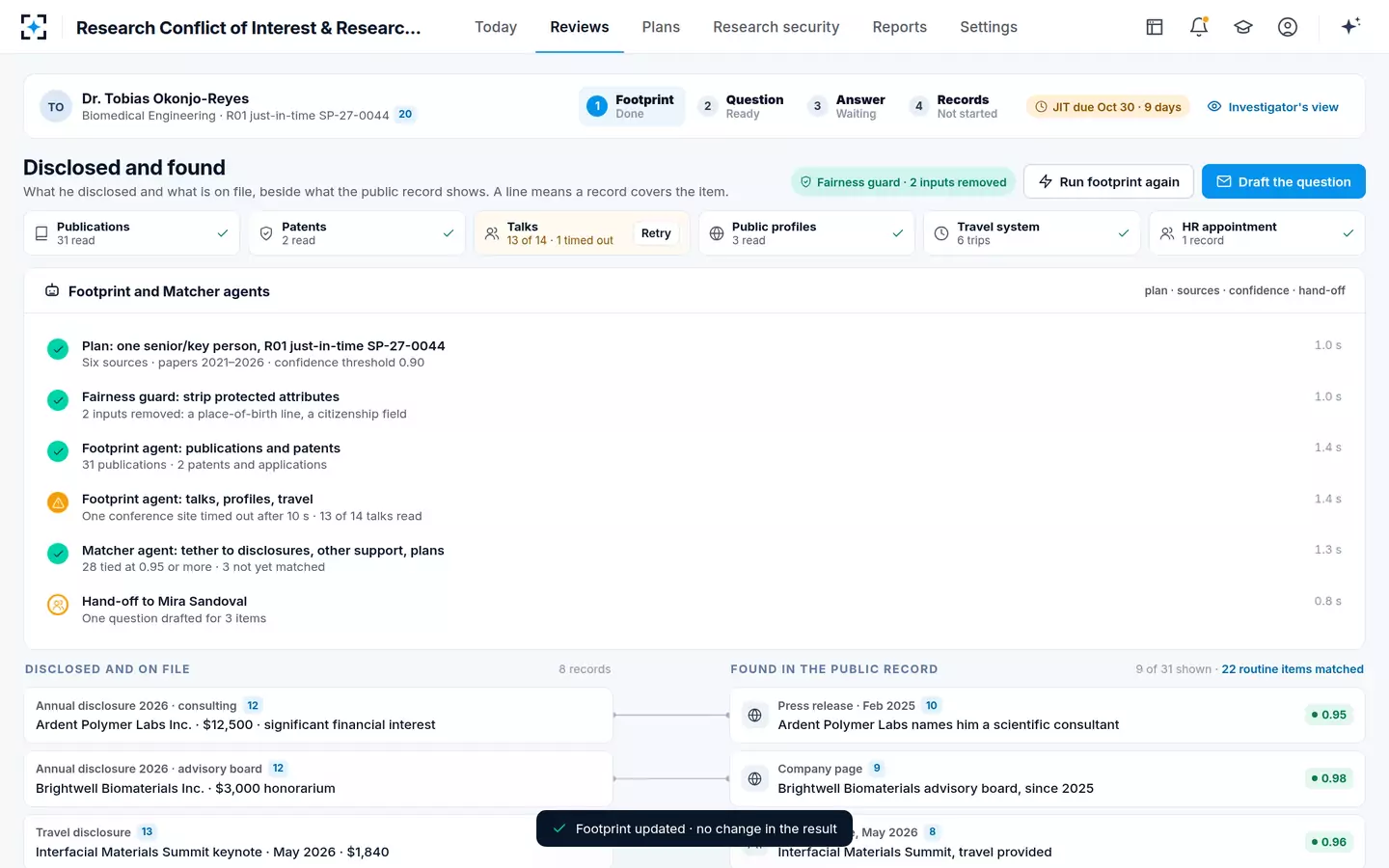Click the 0.98 confidence badge
Screen dimensions: 1389x868
click(x=1328, y=779)
